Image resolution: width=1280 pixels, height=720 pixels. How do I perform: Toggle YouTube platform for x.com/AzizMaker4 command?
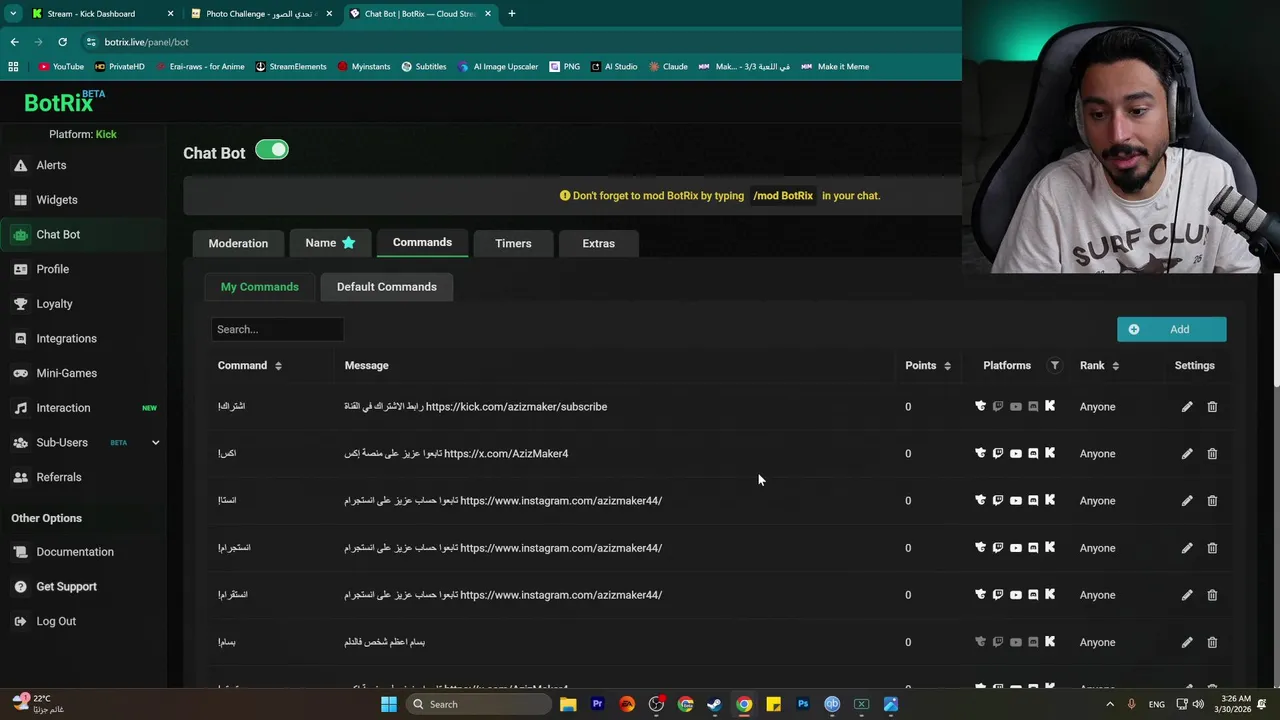(x=1016, y=454)
